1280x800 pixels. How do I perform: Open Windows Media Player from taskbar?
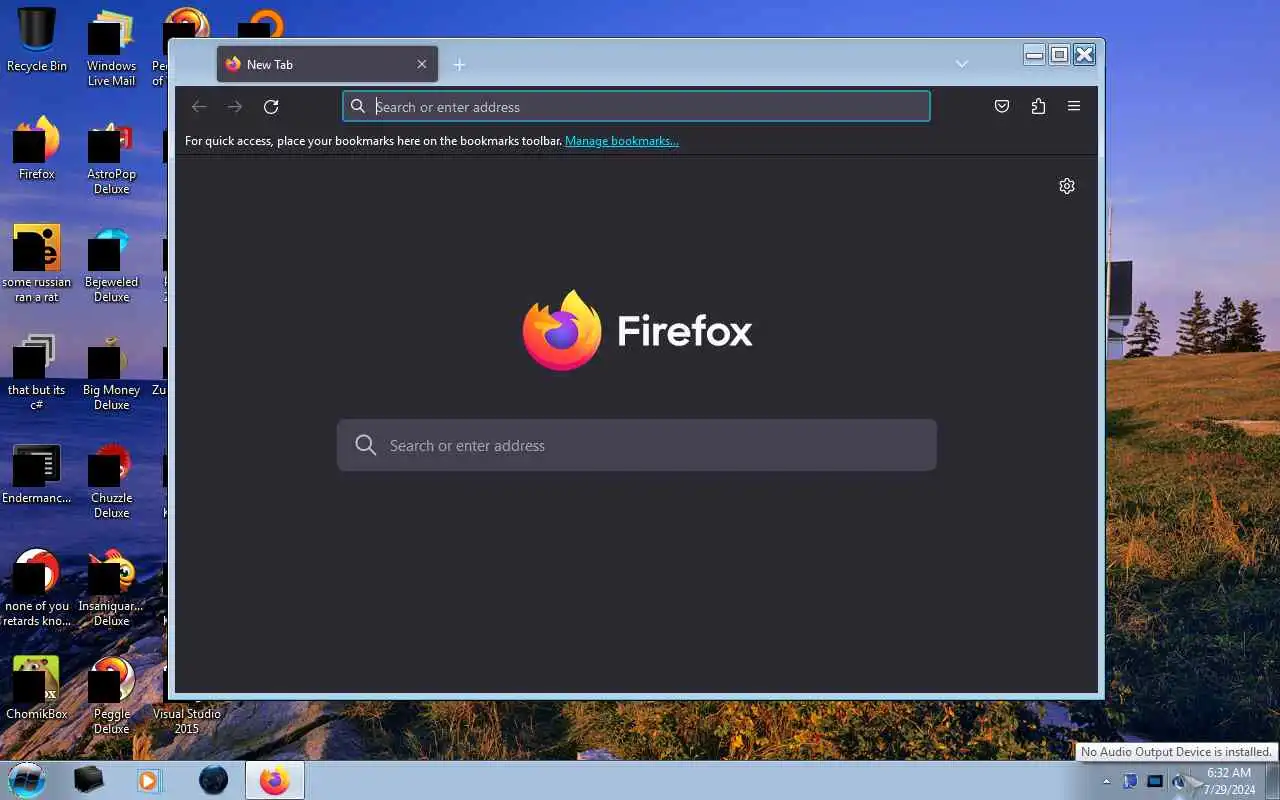point(149,780)
